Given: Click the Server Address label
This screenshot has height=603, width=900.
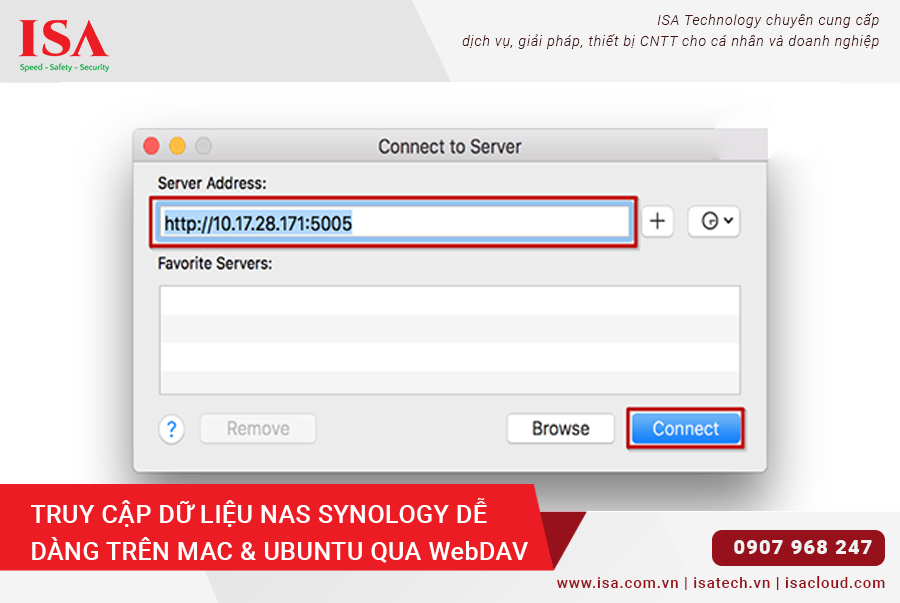Looking at the screenshot, I should click(x=212, y=183).
